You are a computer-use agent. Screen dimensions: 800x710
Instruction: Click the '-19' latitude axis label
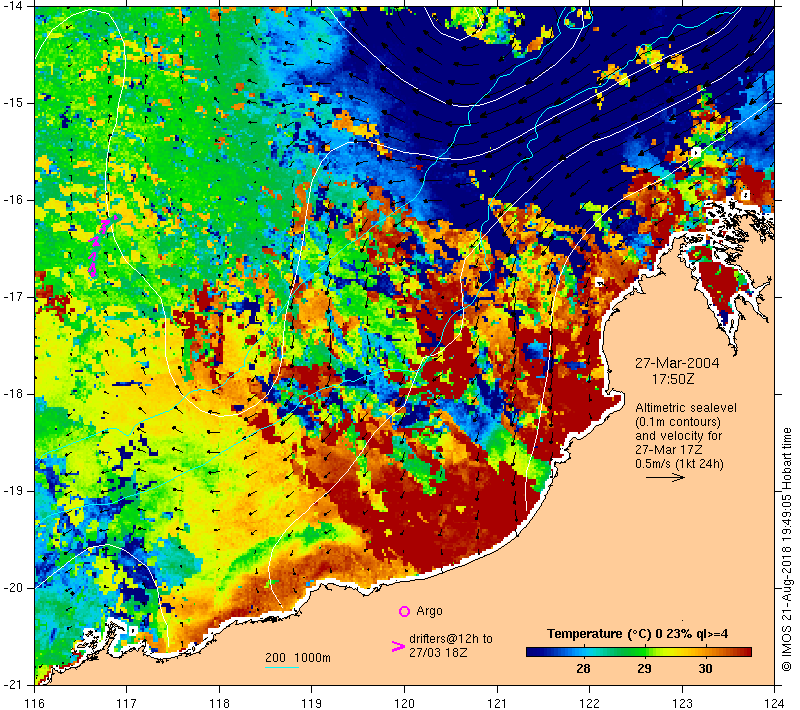(11, 491)
